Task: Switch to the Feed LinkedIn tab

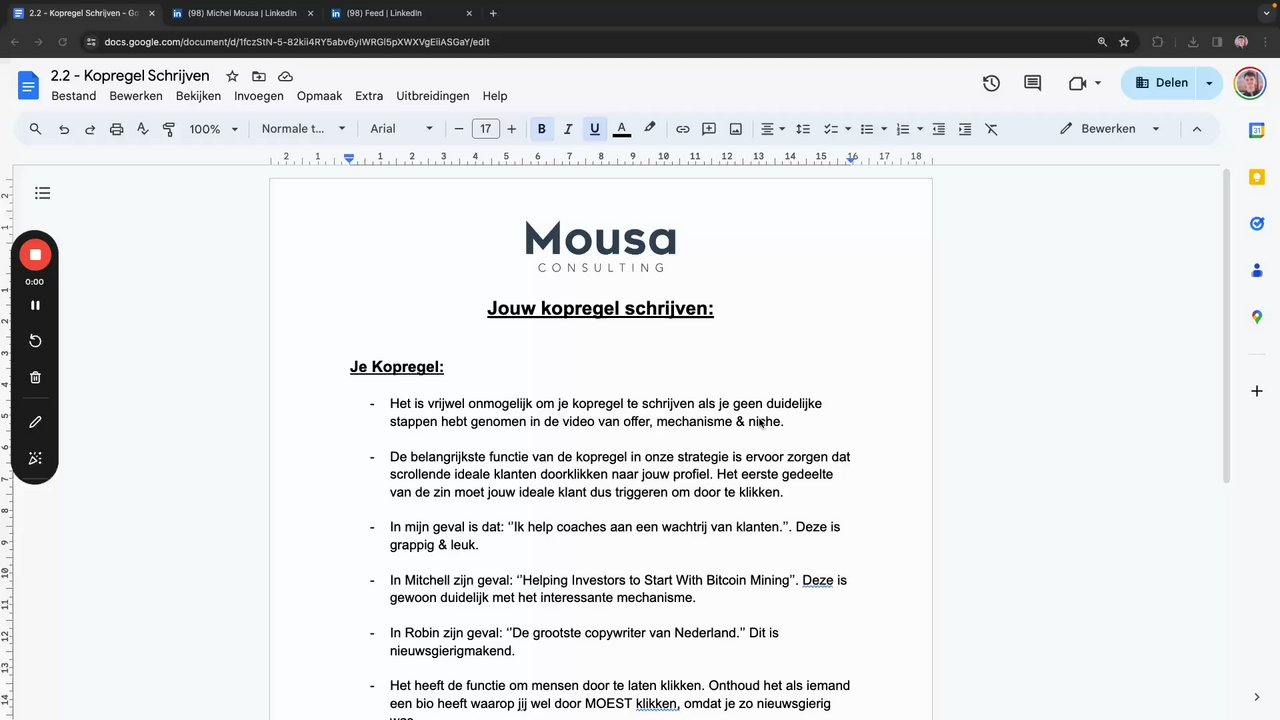Action: tap(400, 13)
